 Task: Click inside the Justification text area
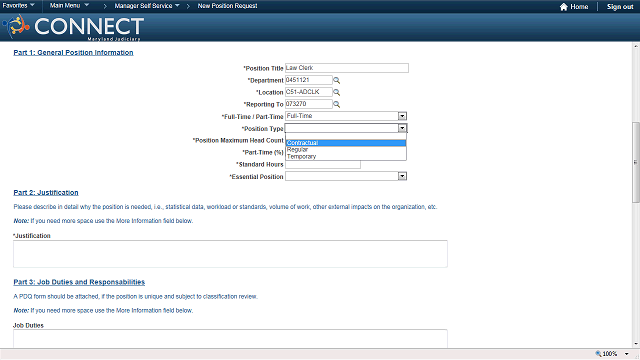click(x=230, y=254)
